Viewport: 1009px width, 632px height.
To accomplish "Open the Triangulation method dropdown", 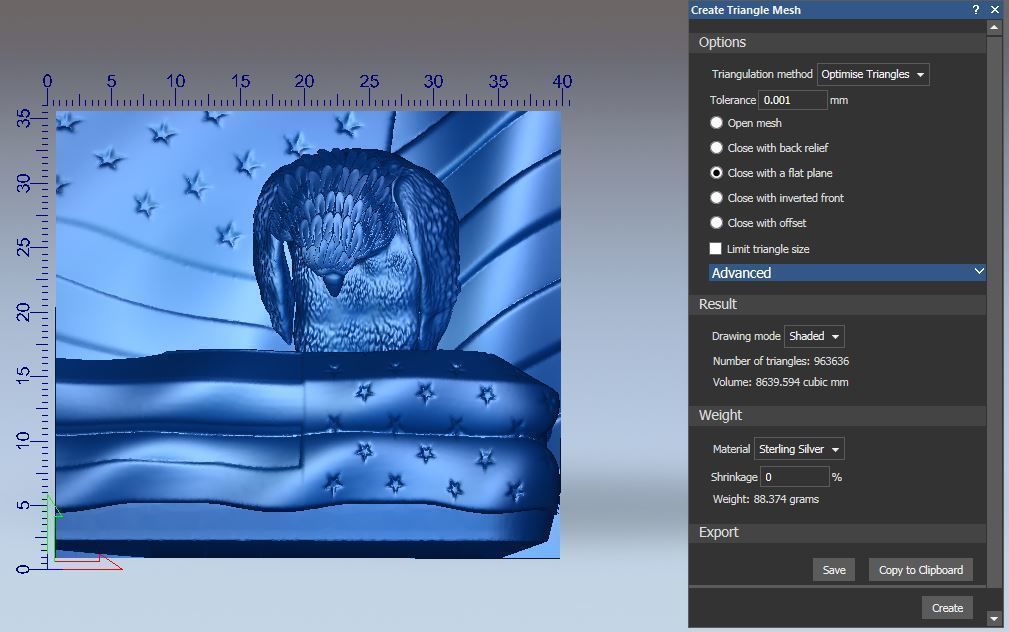I will click(x=873, y=74).
